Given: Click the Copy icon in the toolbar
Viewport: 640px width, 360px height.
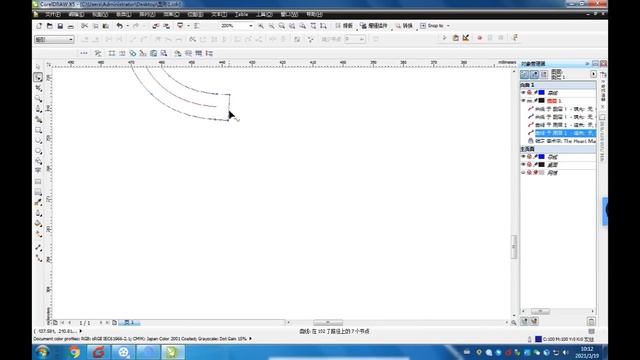Looking at the screenshot, I should click(95, 26).
